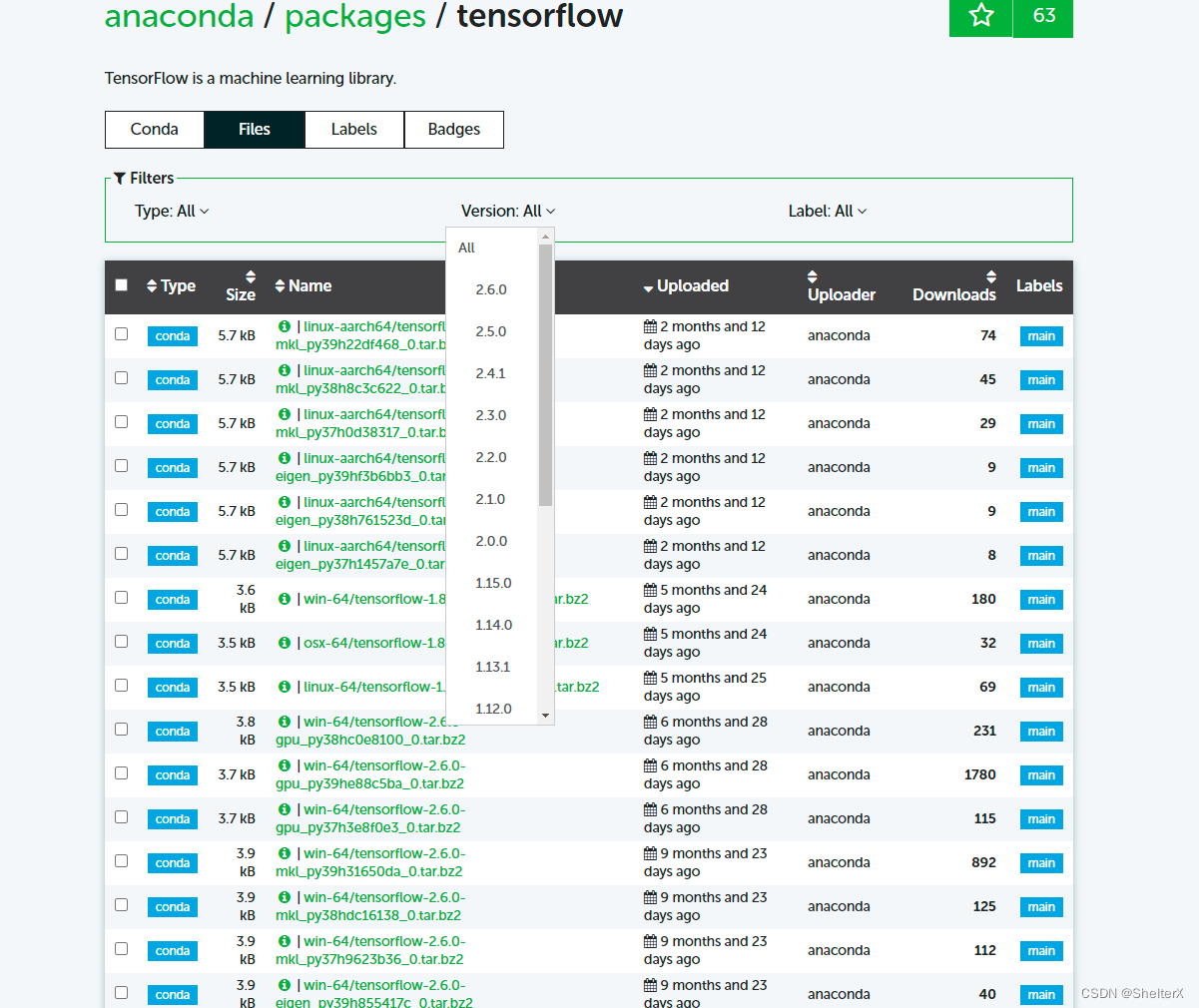The image size is (1199, 1008).
Task: Pick version 2.1.0 from the list
Action: click(x=490, y=499)
